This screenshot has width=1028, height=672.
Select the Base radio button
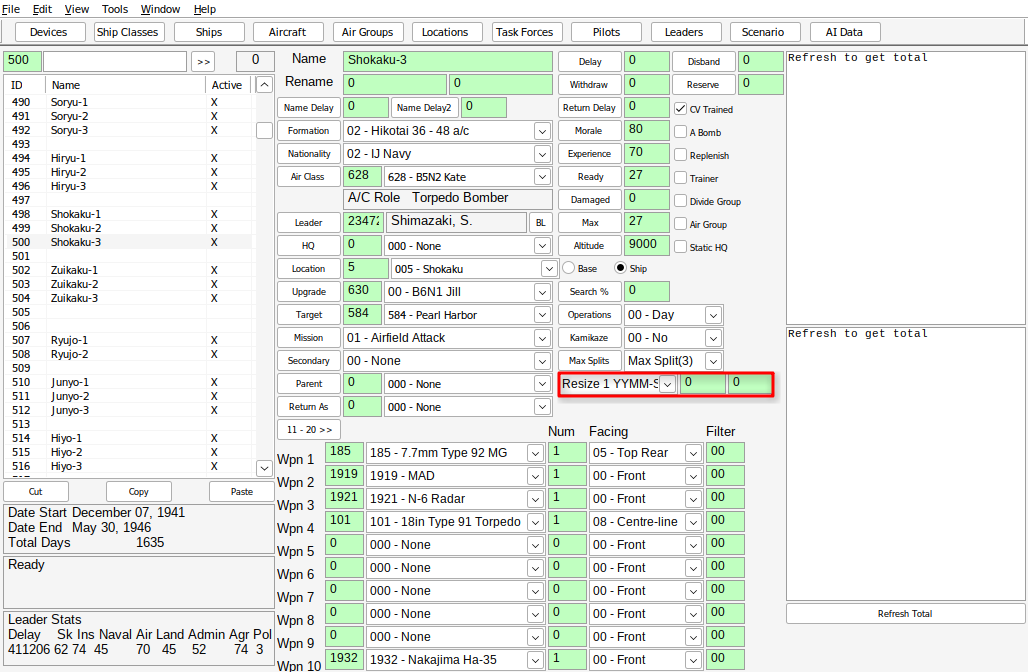[x=568, y=268]
